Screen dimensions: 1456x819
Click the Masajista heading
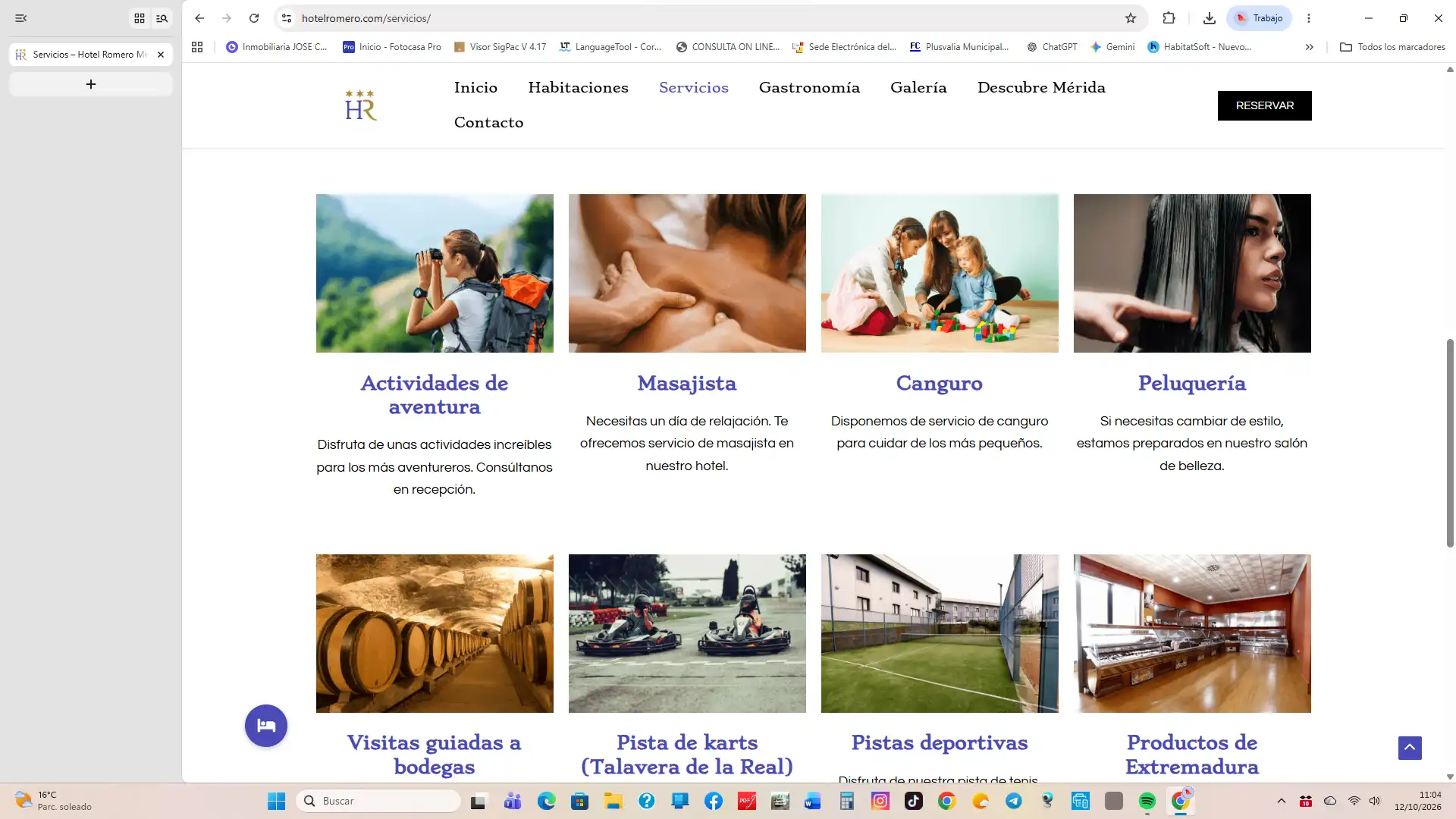click(x=687, y=383)
